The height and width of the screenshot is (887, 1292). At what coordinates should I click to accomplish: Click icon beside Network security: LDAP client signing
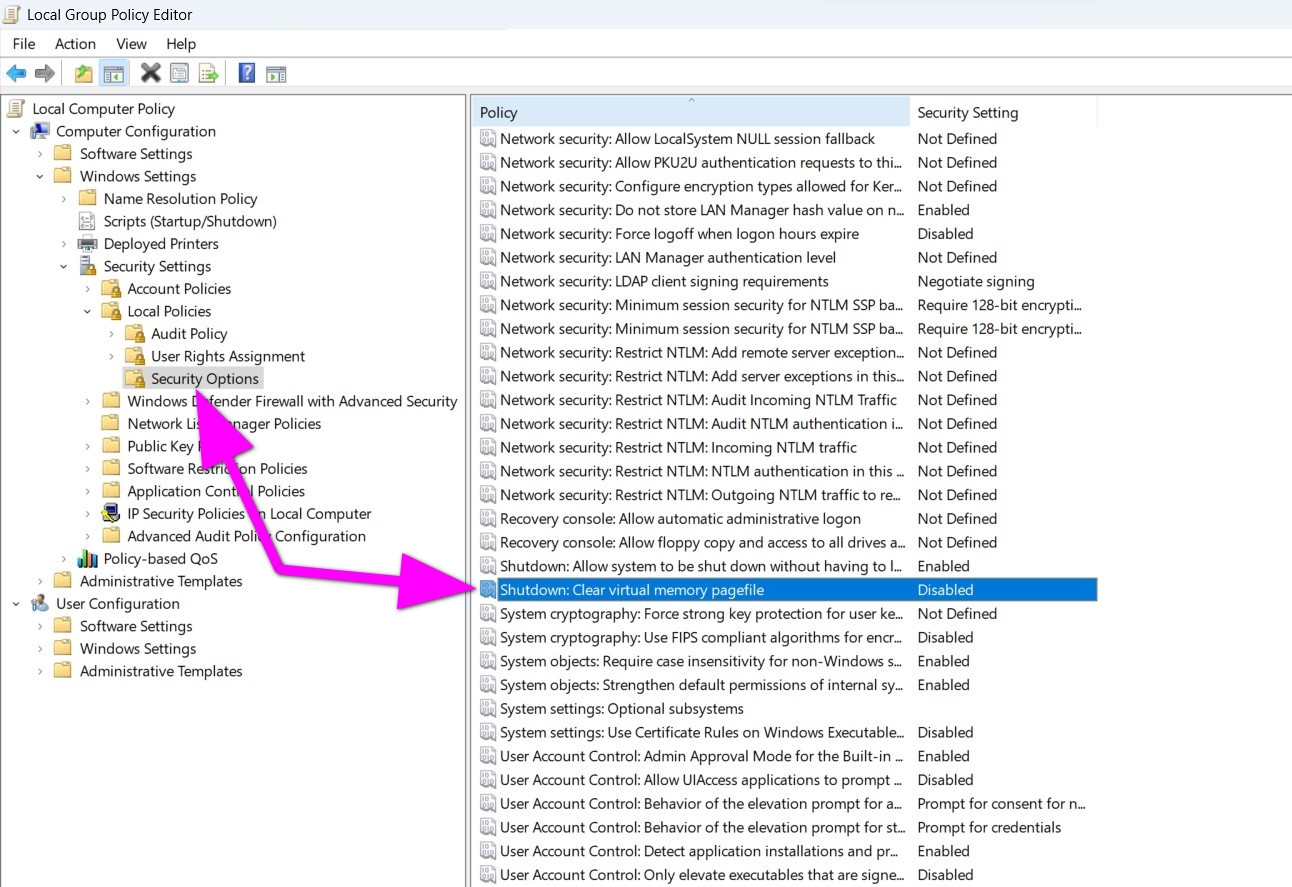(x=488, y=282)
